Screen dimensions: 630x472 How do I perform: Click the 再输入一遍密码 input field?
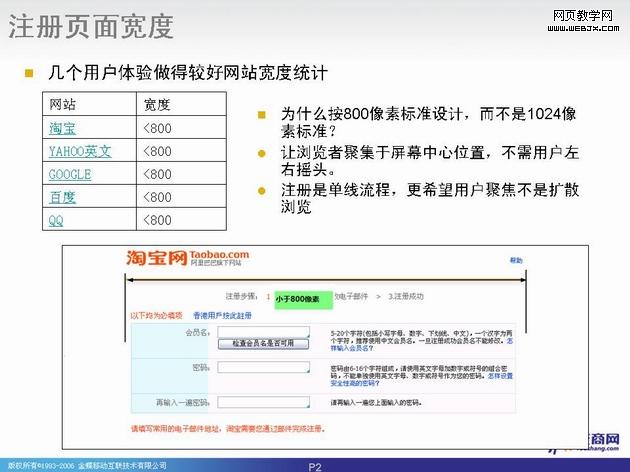262,402
